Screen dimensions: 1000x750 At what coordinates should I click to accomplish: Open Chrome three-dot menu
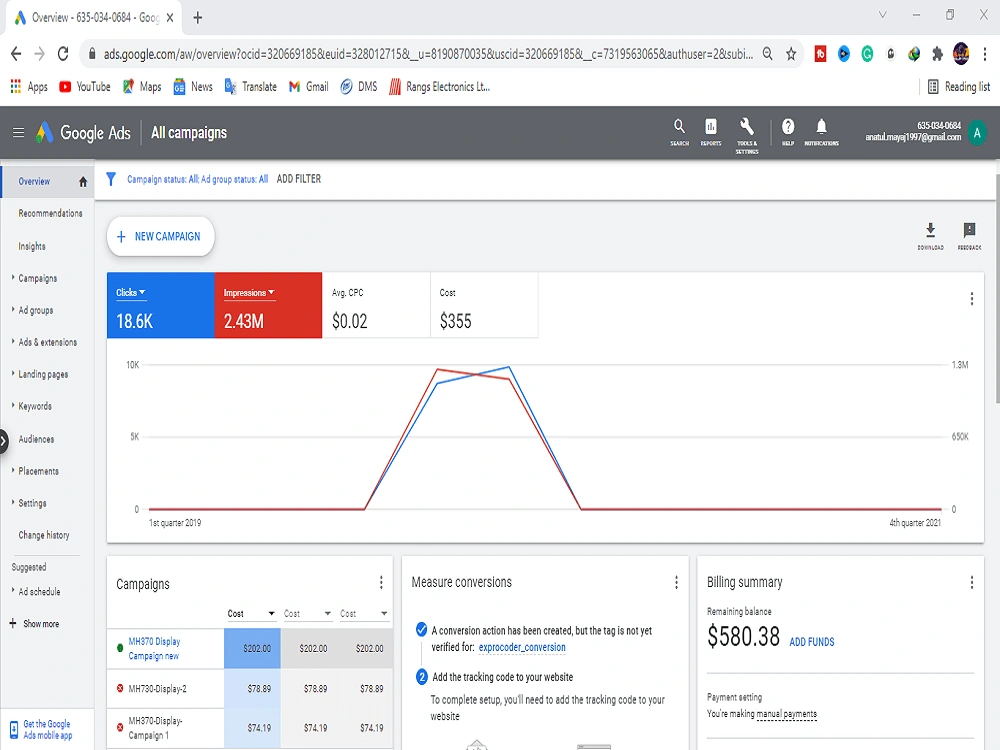click(985, 54)
